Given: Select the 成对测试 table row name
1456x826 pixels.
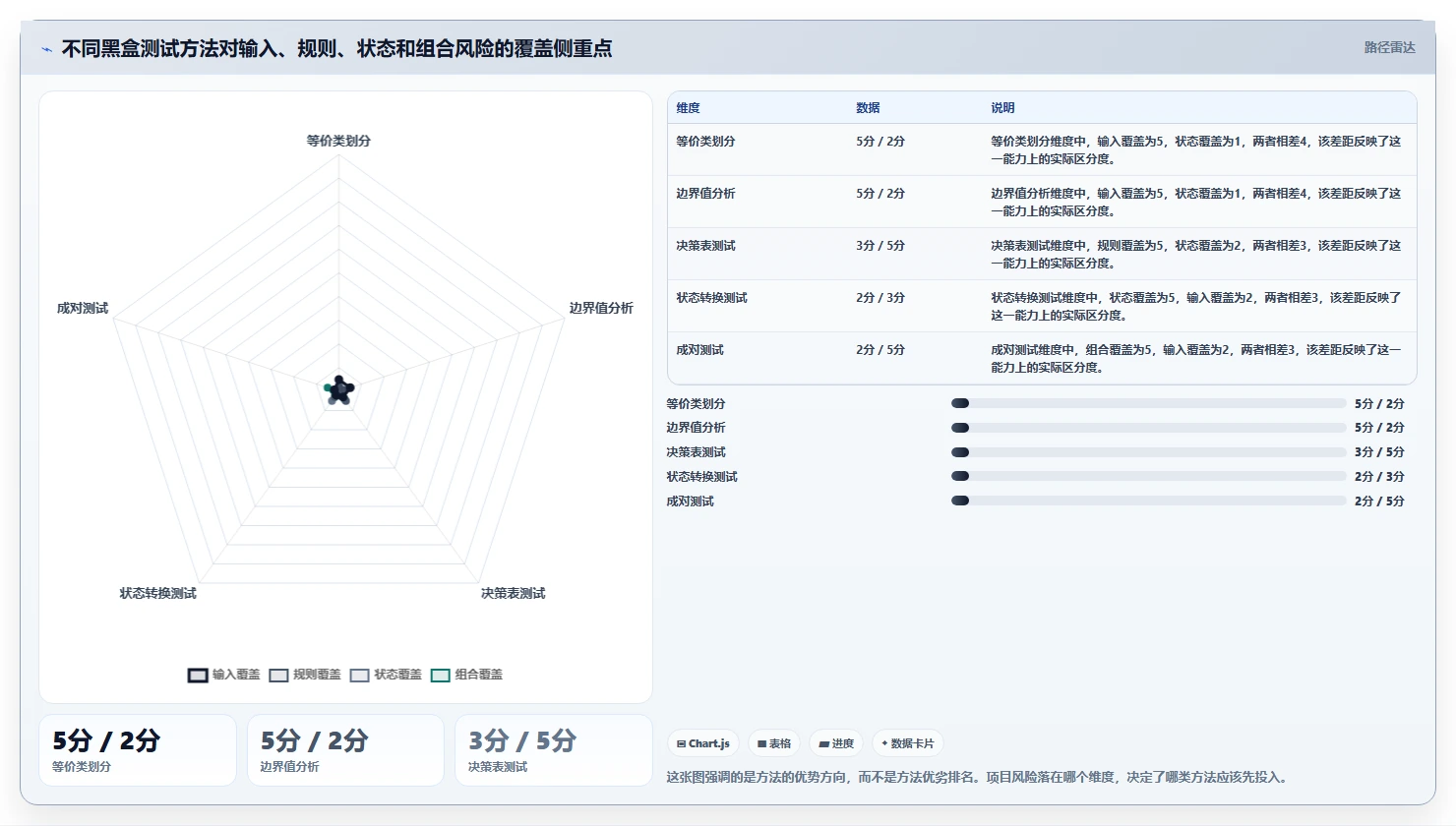Looking at the screenshot, I should click(699, 350).
